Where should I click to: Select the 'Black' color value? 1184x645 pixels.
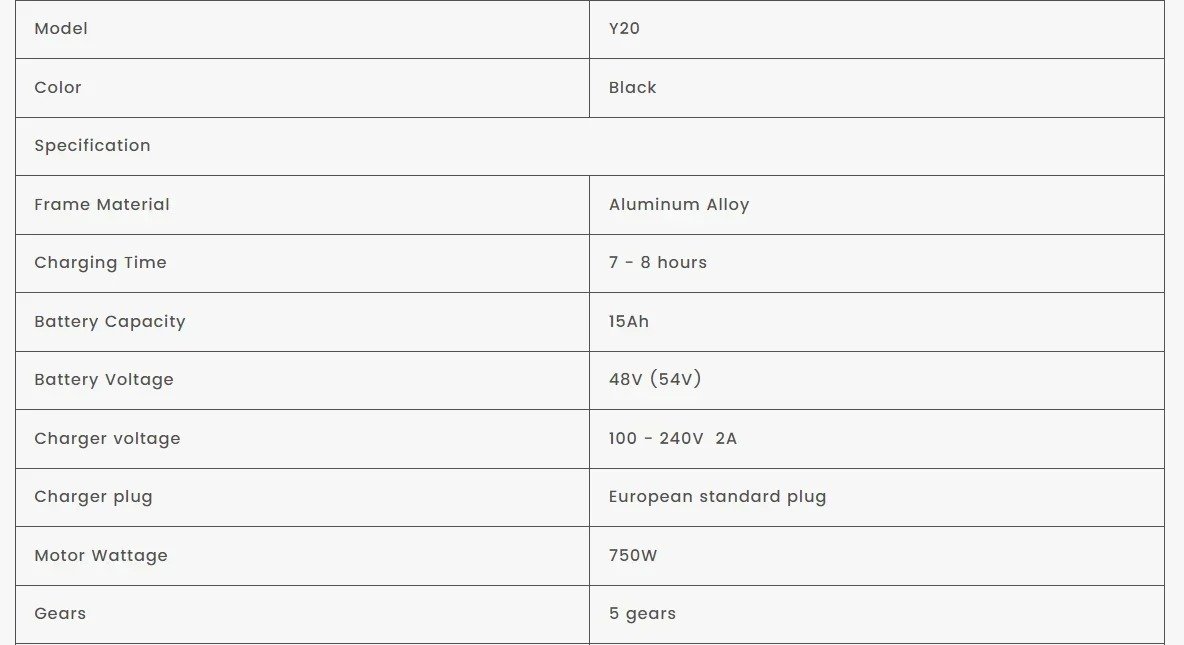pyautogui.click(x=633, y=88)
